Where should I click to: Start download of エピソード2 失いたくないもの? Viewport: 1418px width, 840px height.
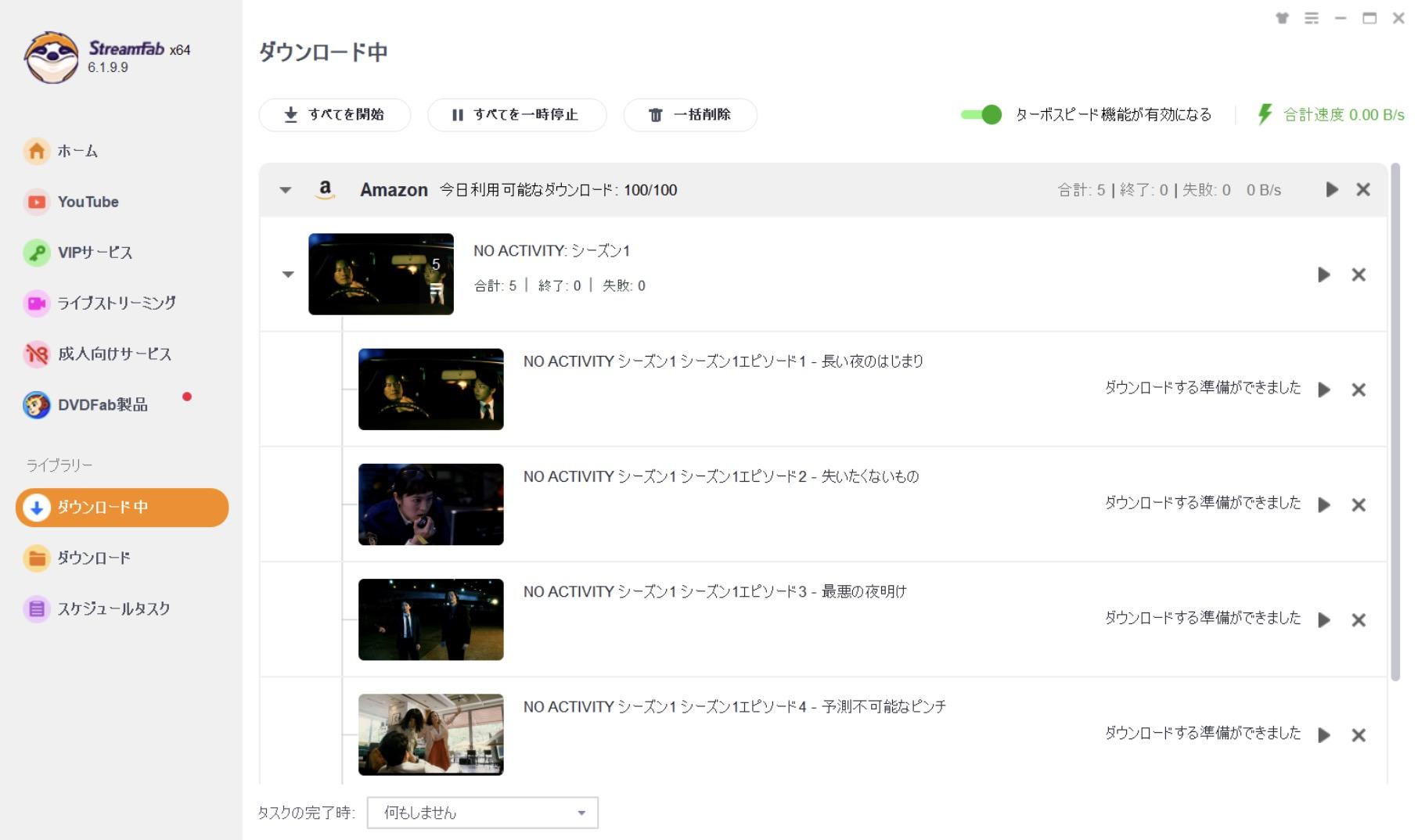tap(1324, 504)
